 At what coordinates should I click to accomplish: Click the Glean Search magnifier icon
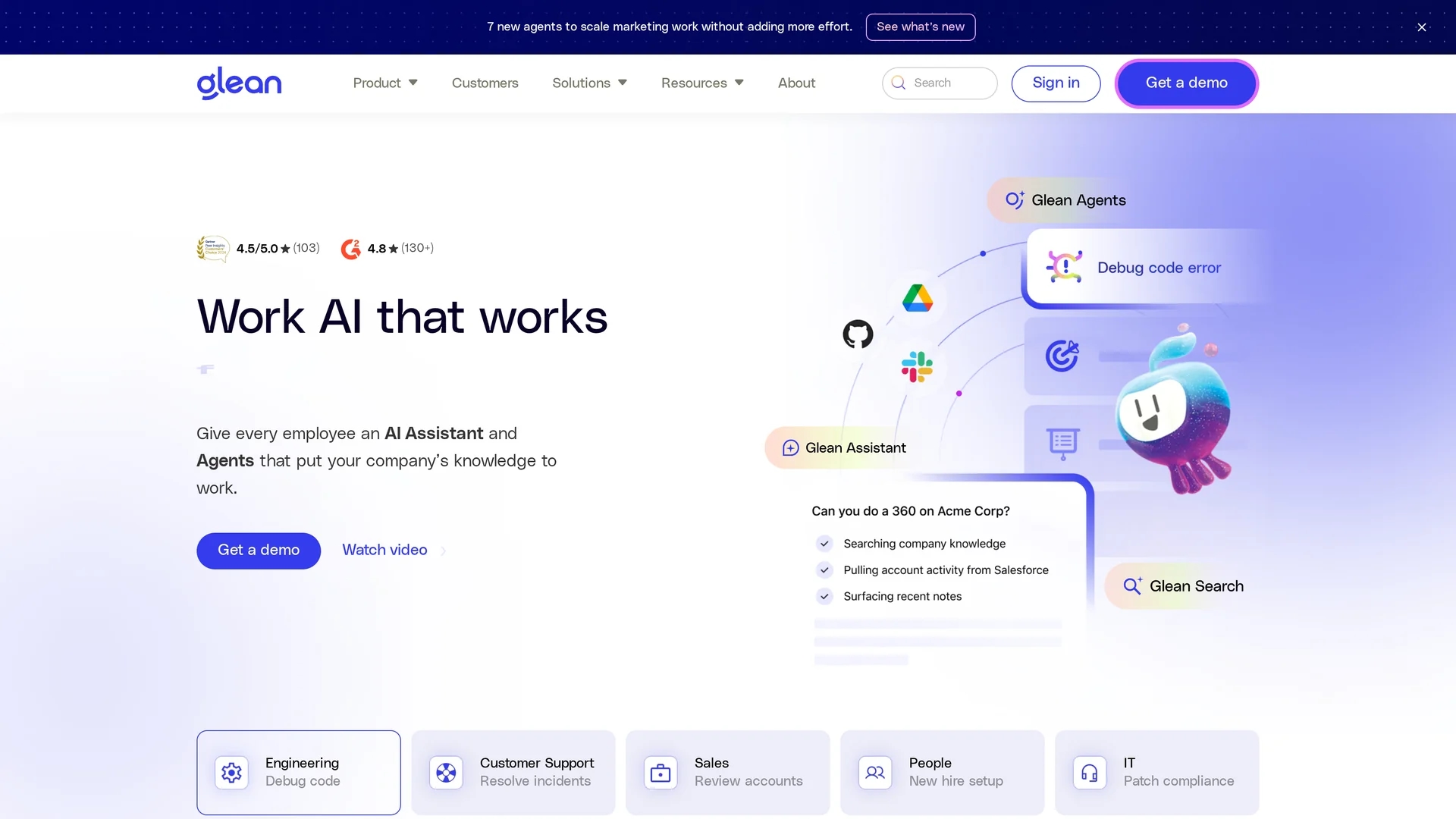click(1132, 585)
